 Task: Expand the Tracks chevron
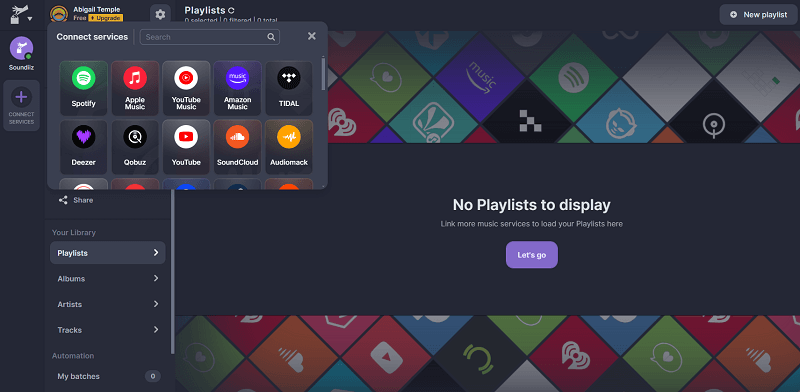coord(156,330)
